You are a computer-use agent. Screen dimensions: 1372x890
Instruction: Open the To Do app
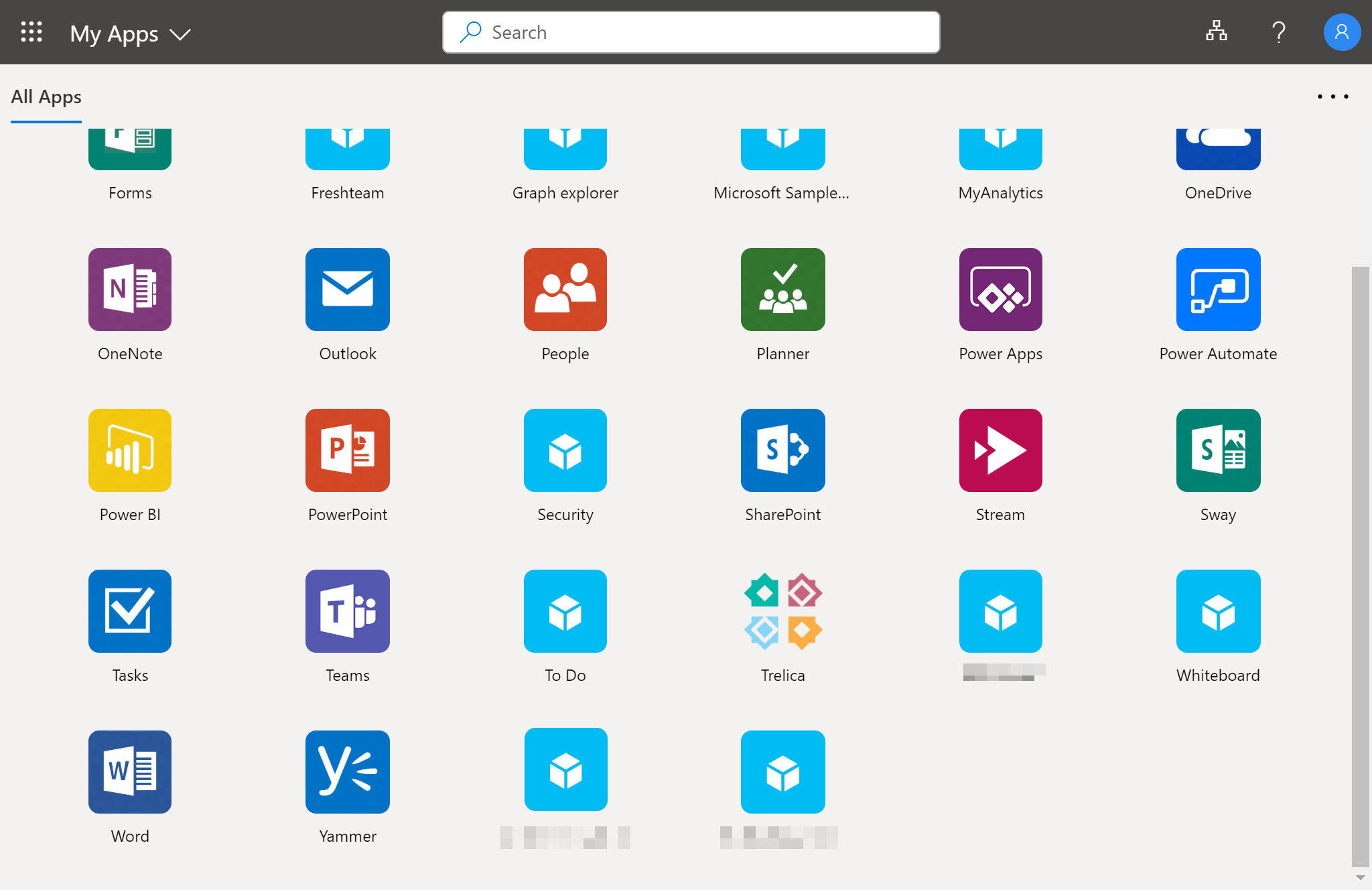point(565,611)
